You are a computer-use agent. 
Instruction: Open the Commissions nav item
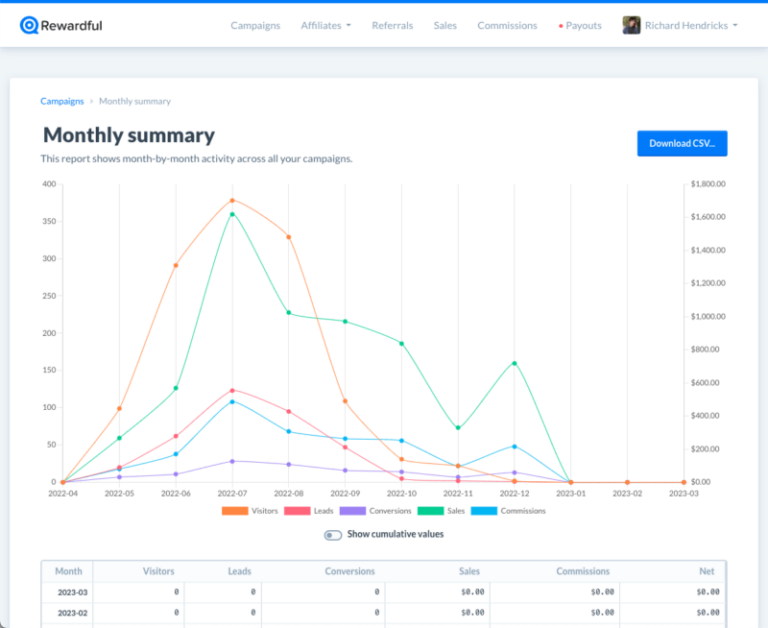click(507, 26)
